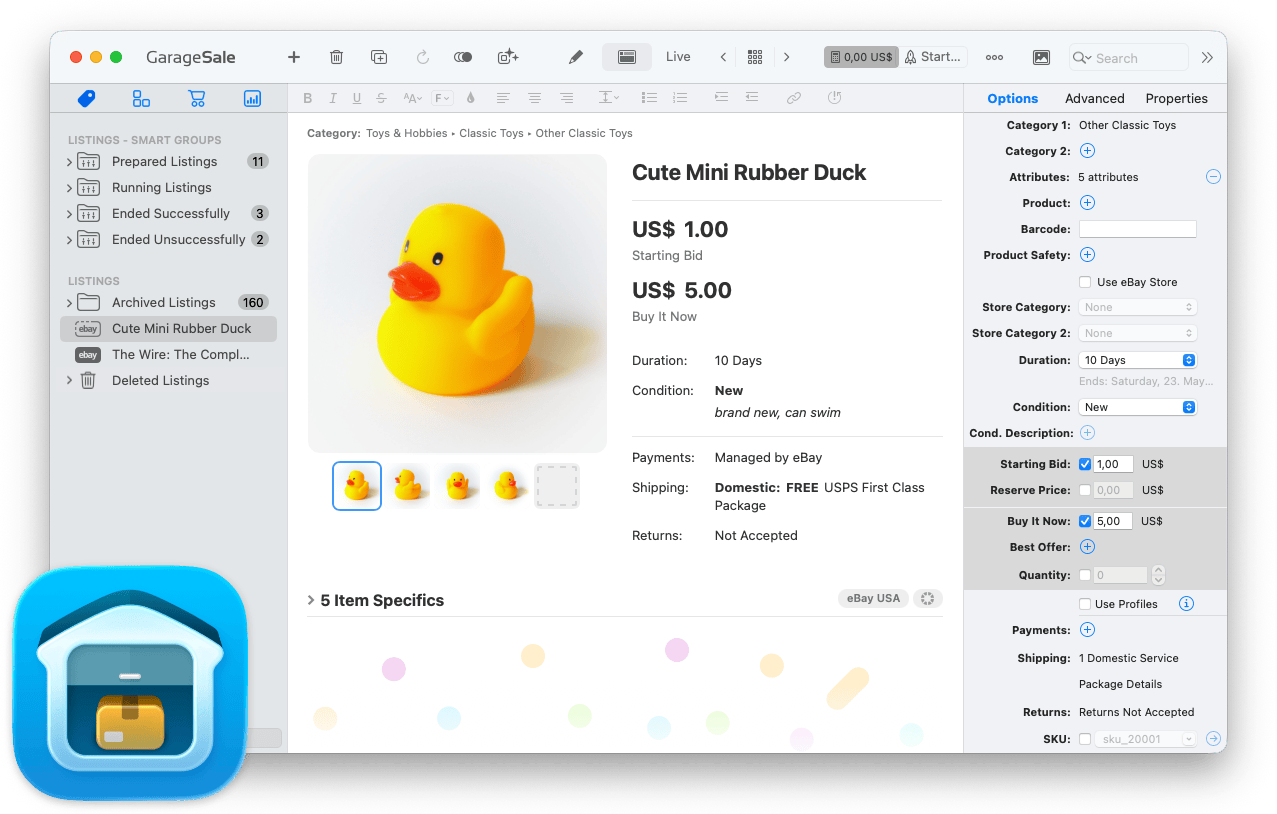Remove attributes with minus button
1277x814 pixels.
pyautogui.click(x=1213, y=177)
